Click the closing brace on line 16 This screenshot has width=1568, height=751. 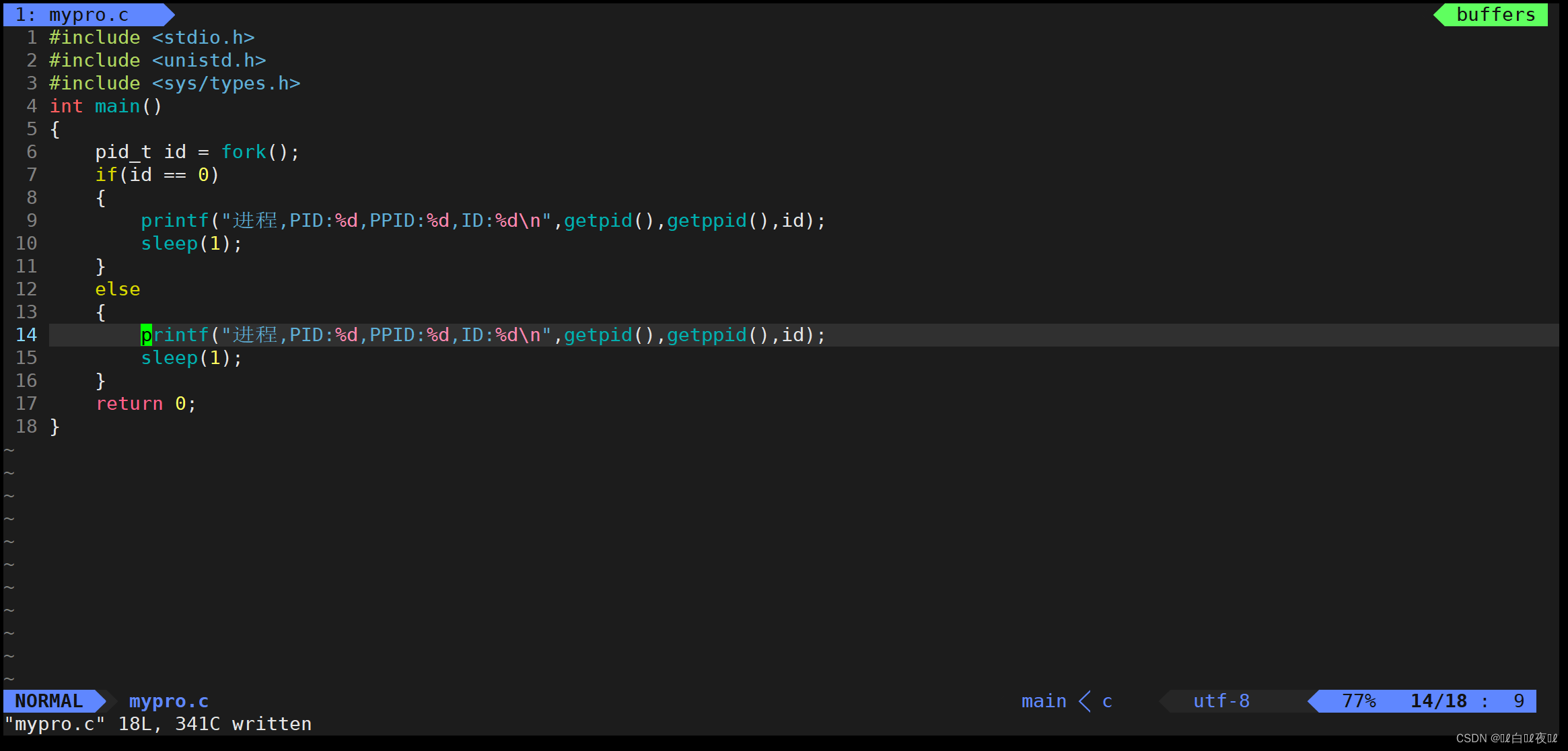(x=101, y=381)
